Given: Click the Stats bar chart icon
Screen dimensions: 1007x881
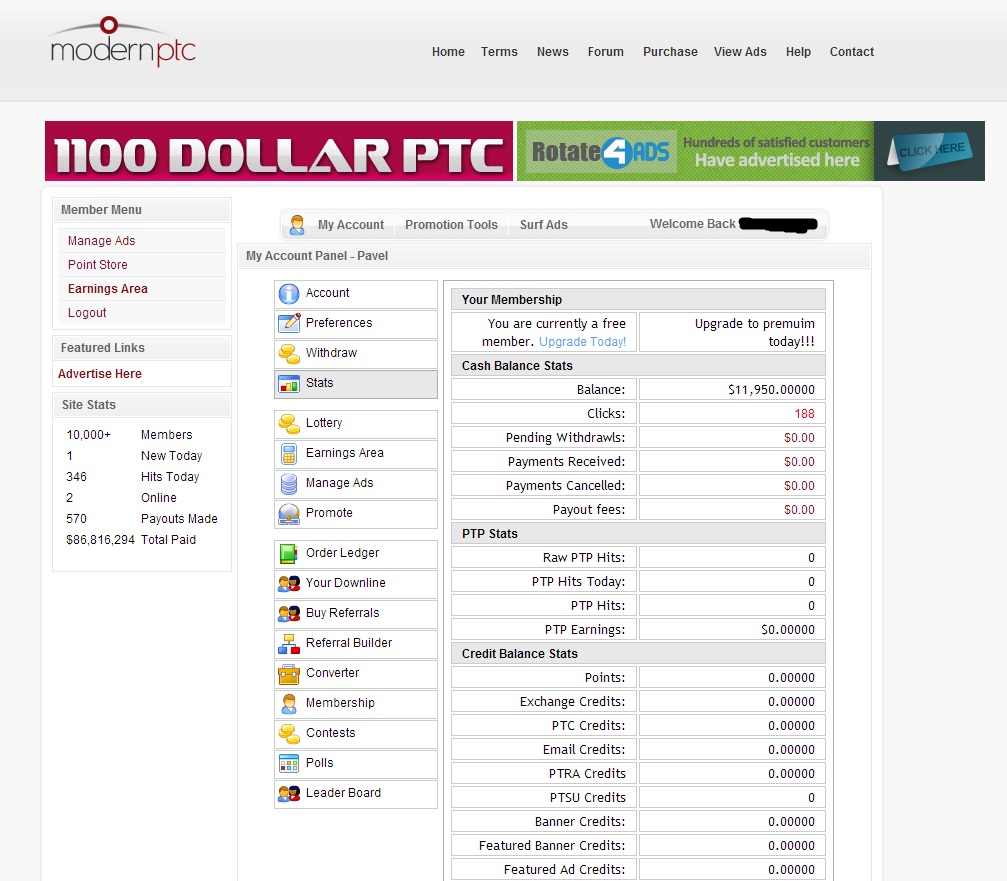Looking at the screenshot, I should (x=289, y=383).
